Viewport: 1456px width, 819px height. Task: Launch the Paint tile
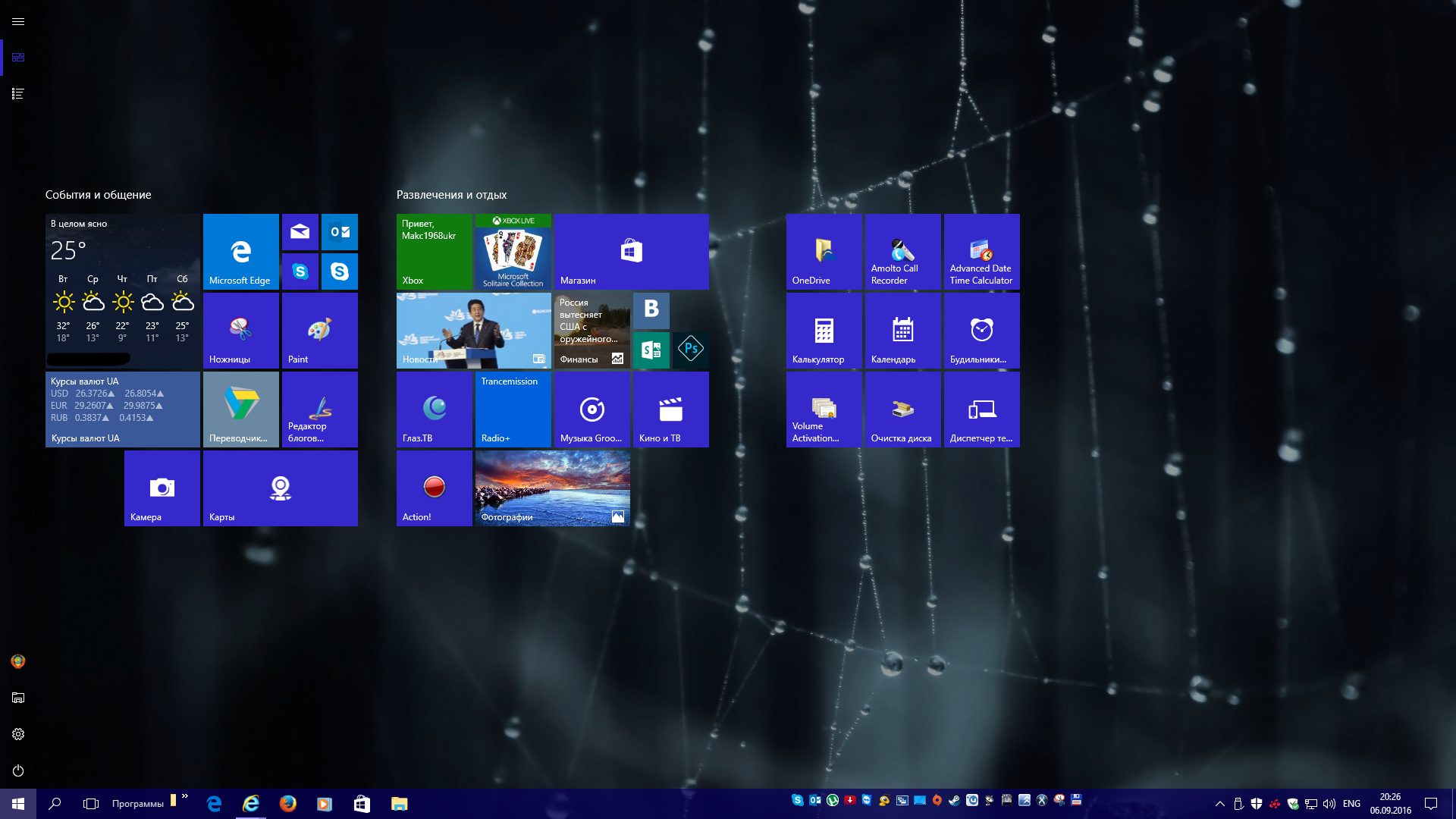coord(319,331)
